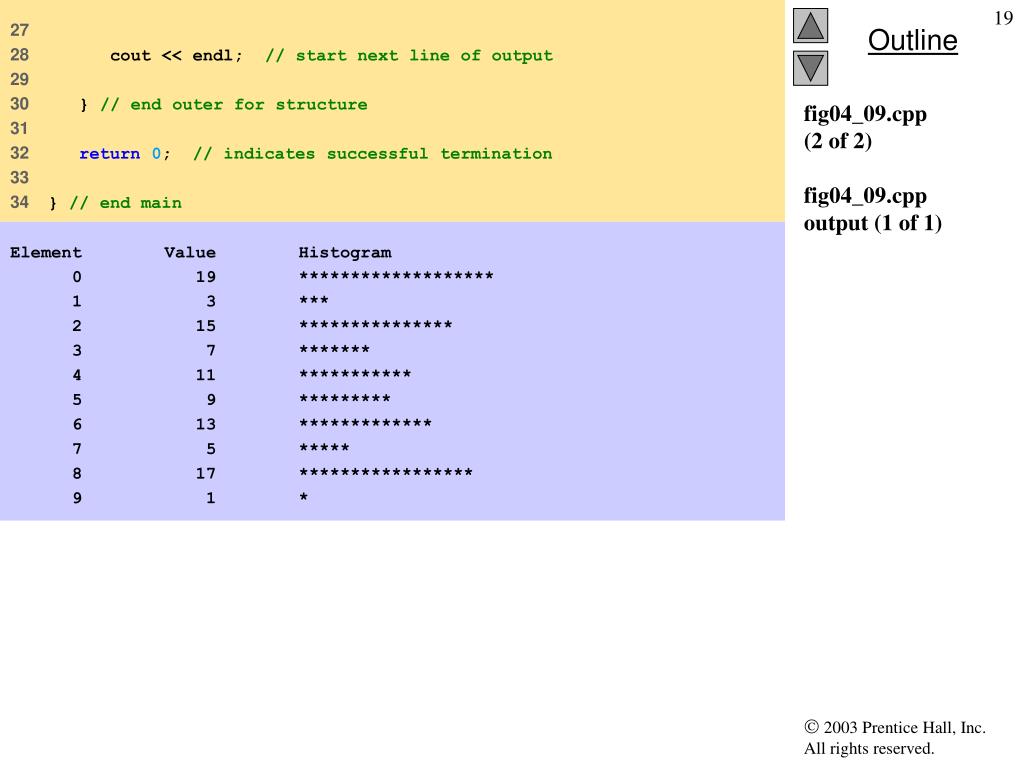Click the slide number 19
Viewport: 1024px width, 768px height.
pos(1003,18)
